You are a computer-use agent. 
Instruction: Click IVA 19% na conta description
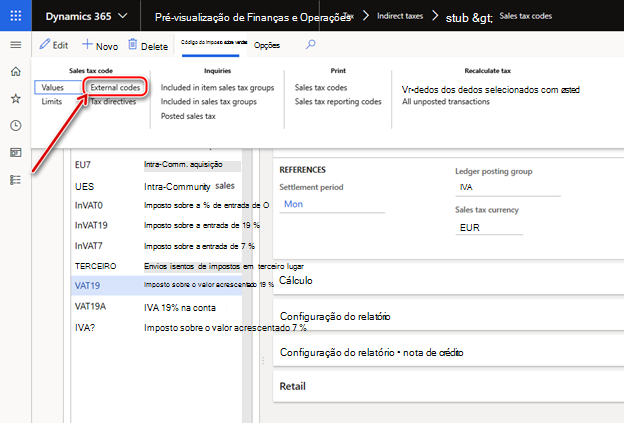coord(180,308)
